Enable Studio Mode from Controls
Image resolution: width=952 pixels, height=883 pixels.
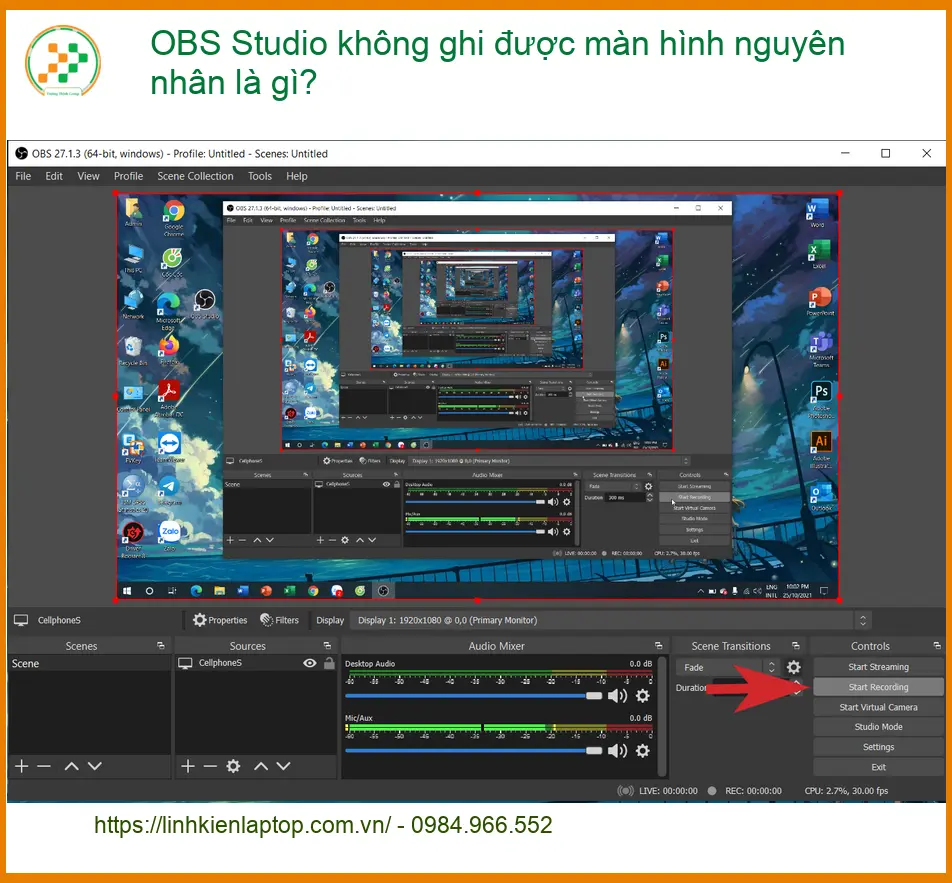click(x=879, y=727)
